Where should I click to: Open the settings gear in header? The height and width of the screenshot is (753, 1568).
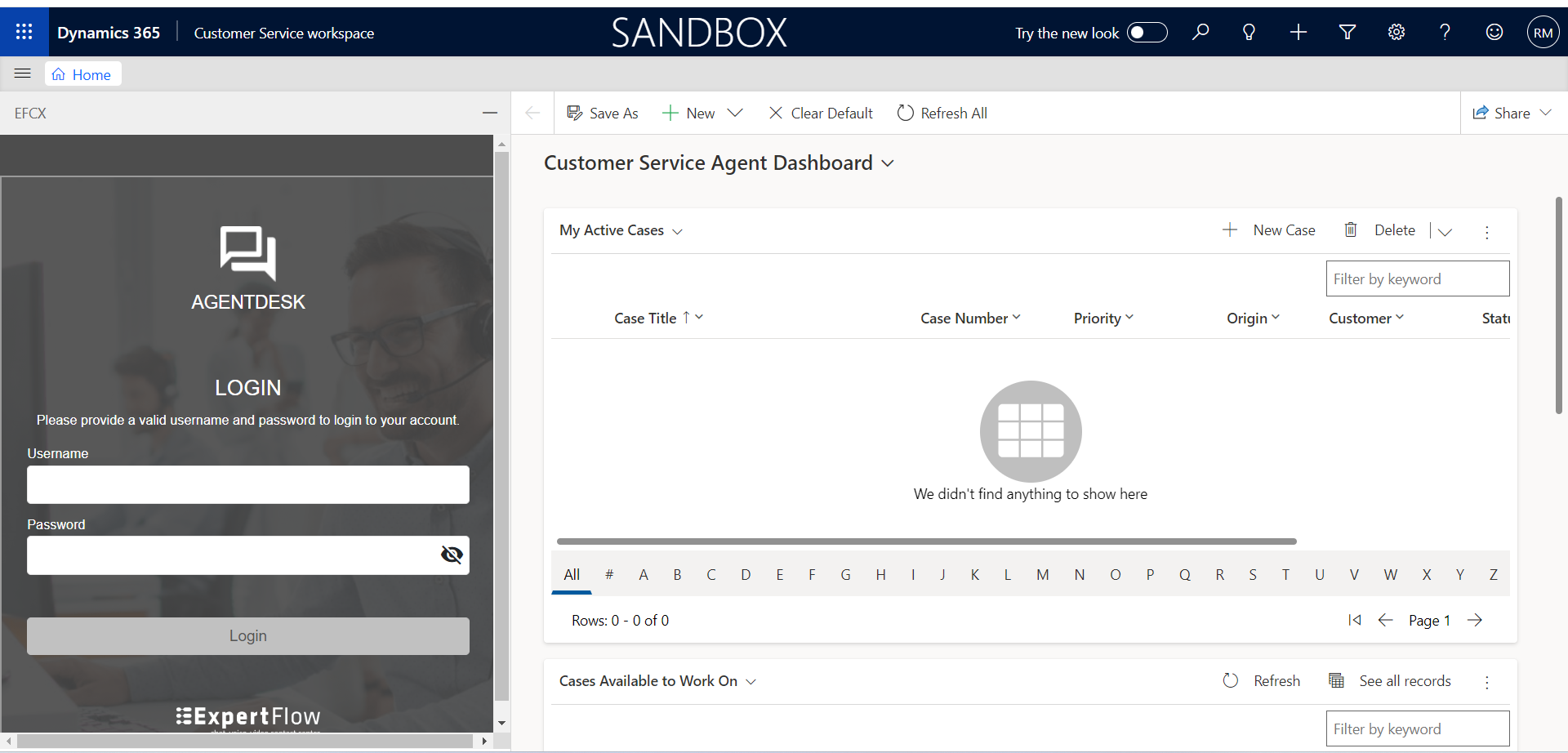[x=1396, y=32]
